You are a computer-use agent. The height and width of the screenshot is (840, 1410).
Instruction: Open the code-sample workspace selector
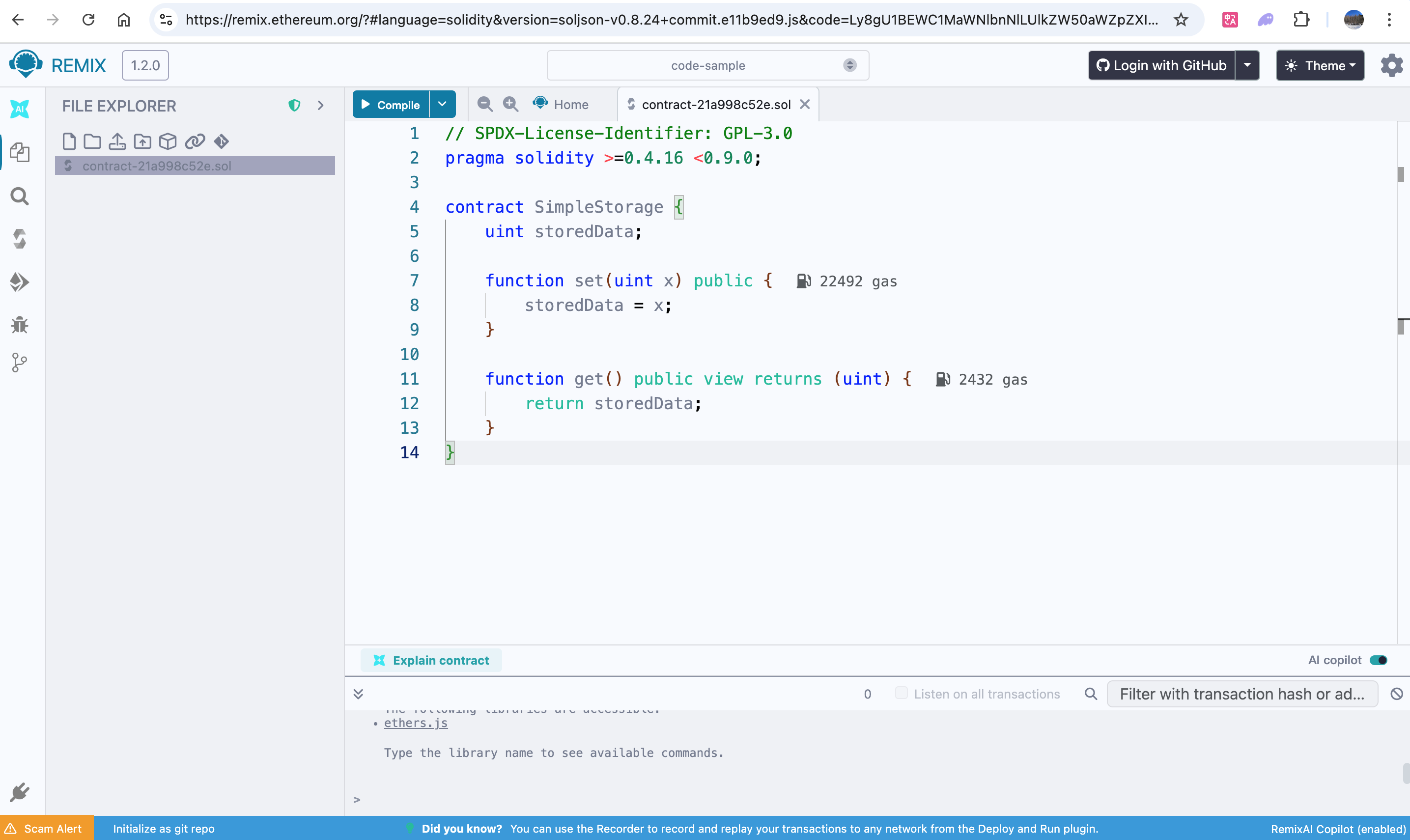[x=707, y=66]
